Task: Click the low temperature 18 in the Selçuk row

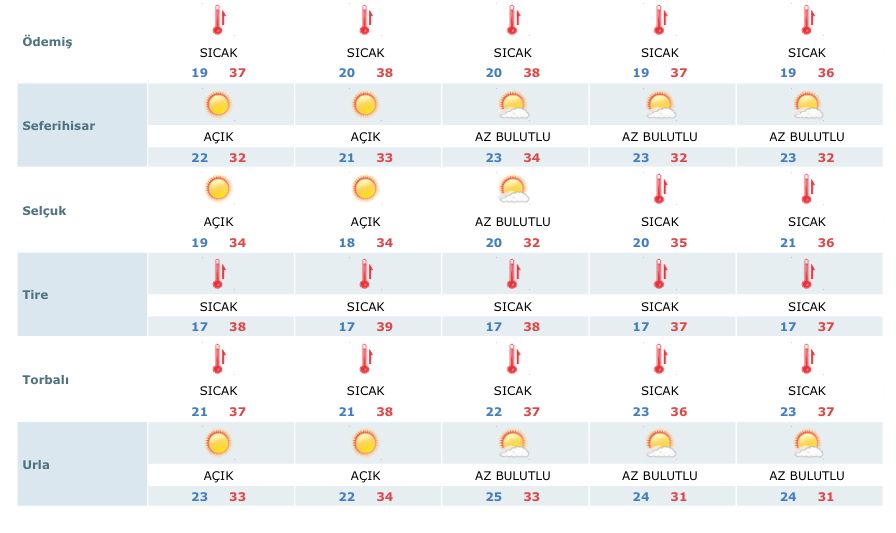Action: click(347, 243)
